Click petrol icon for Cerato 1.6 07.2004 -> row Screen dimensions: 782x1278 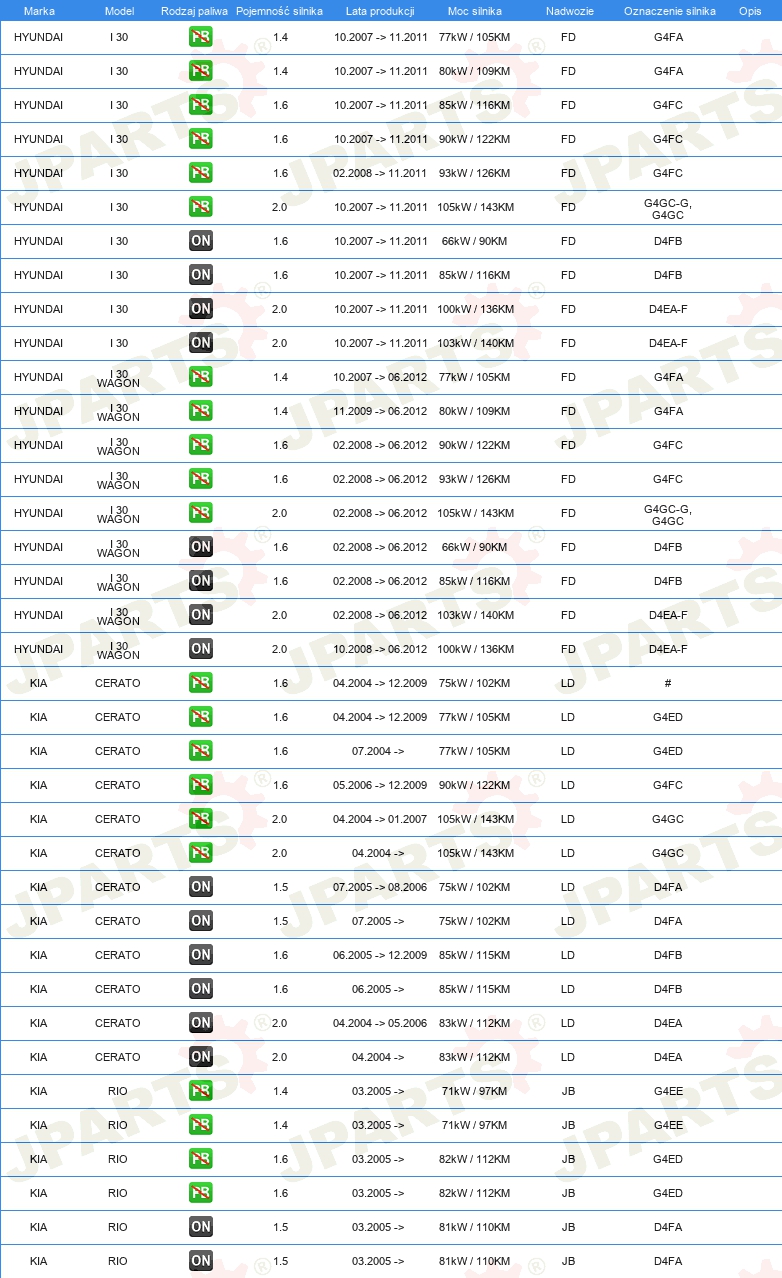[x=200, y=751]
